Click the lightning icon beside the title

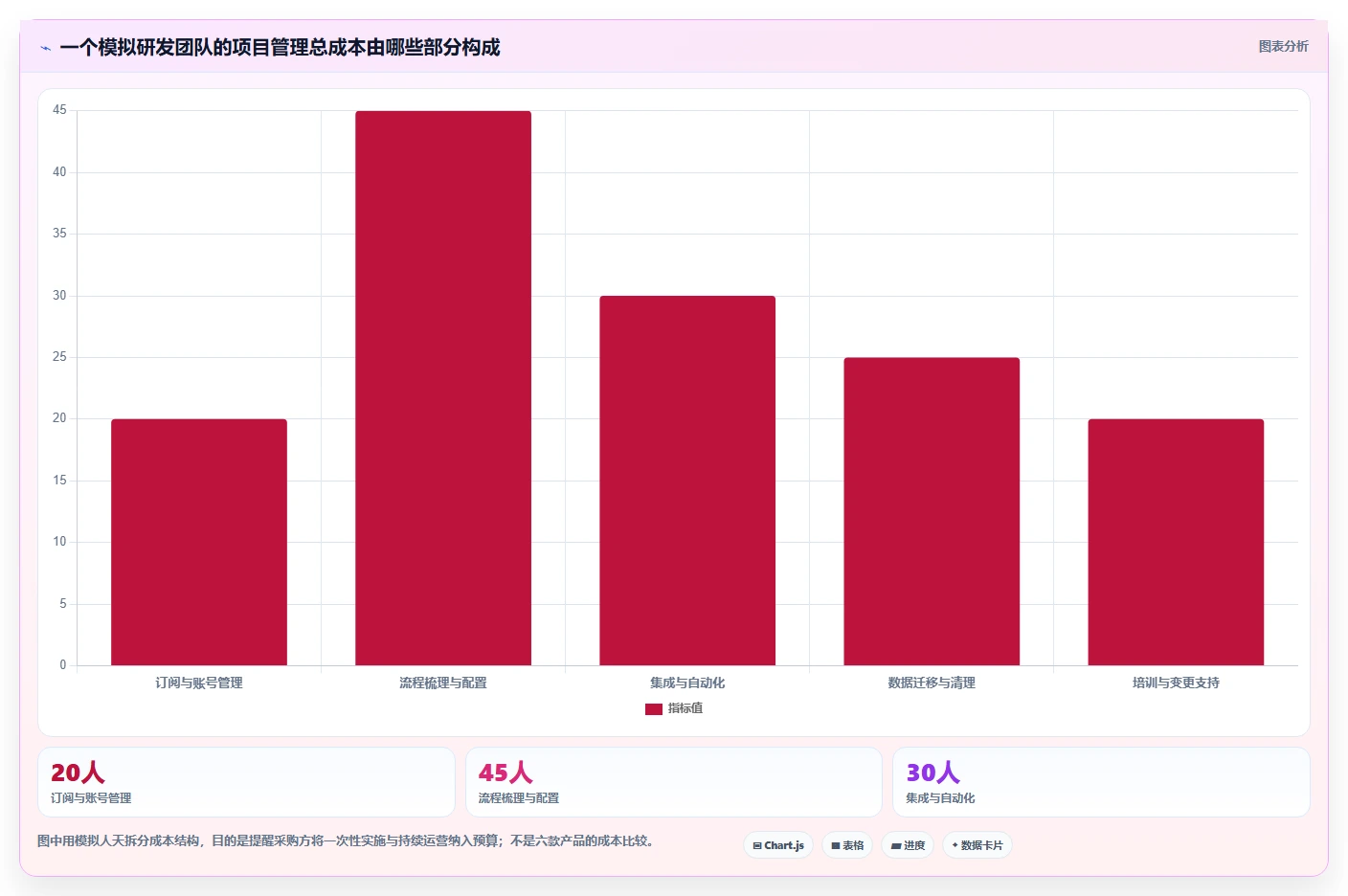(x=45, y=48)
